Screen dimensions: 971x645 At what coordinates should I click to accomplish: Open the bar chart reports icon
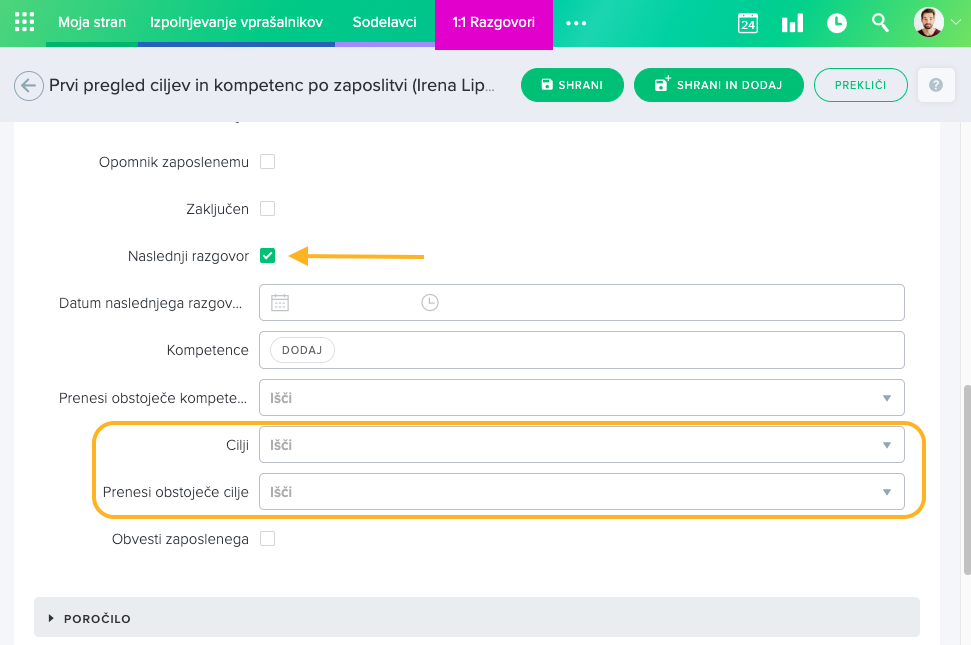tap(792, 23)
